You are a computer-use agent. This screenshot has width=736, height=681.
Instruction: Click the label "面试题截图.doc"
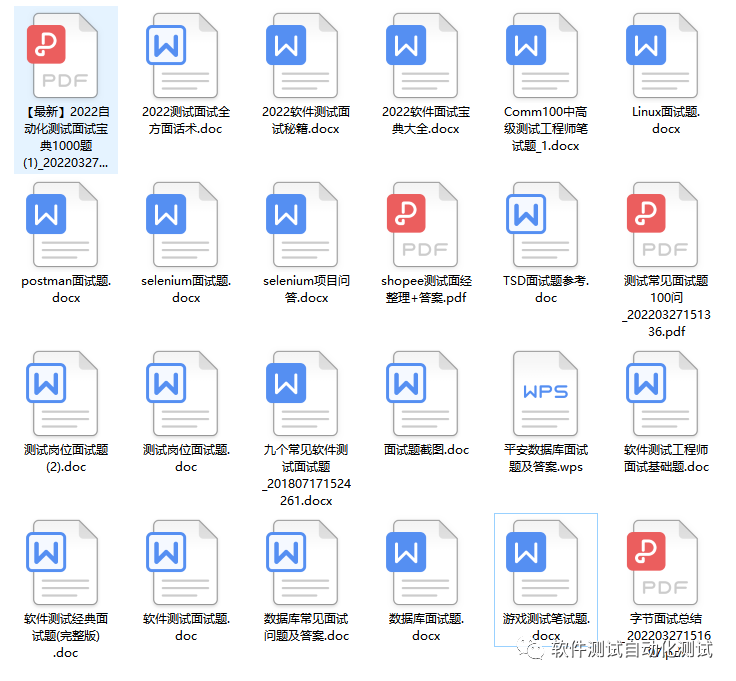tap(426, 450)
